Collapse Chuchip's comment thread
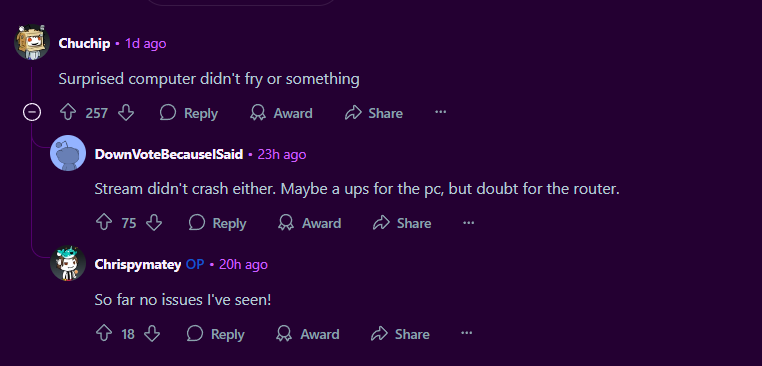The width and height of the screenshot is (762, 366). coord(32,113)
